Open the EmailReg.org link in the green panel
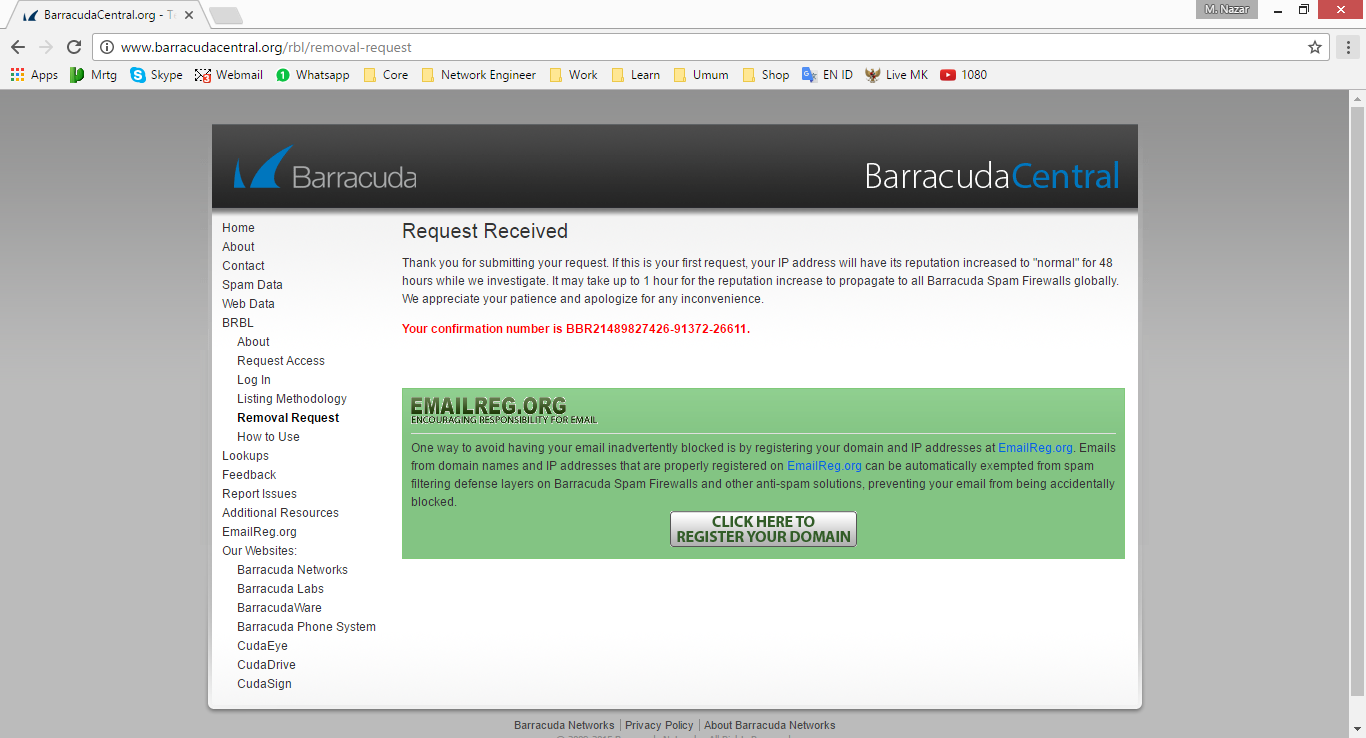Image resolution: width=1366 pixels, height=738 pixels. 1035,447
